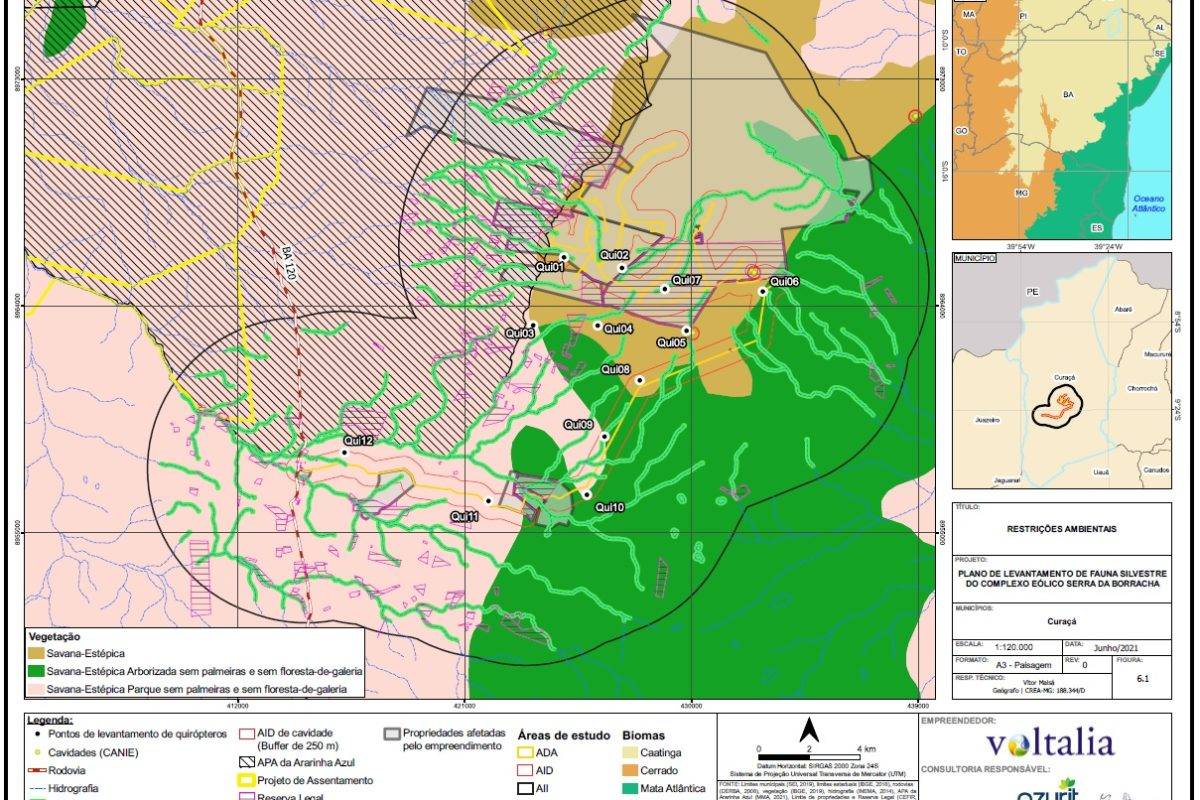Click the Voltalia logo
This screenshot has height=800, width=1200.
[x=1049, y=743]
